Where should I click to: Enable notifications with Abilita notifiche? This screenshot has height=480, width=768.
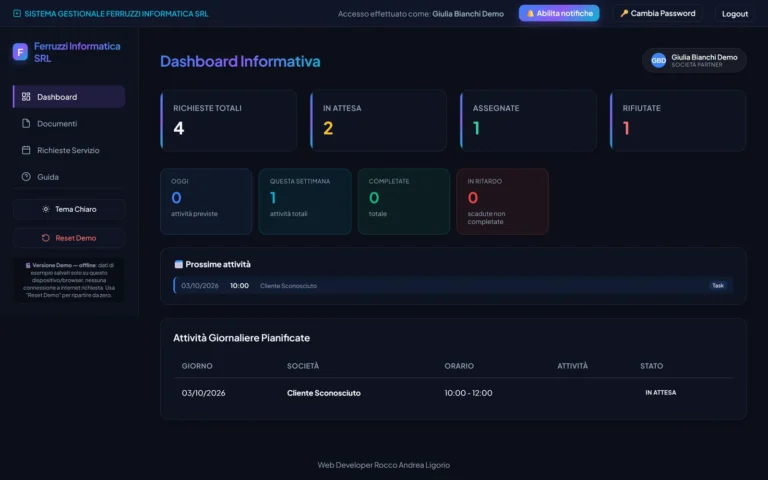click(559, 14)
